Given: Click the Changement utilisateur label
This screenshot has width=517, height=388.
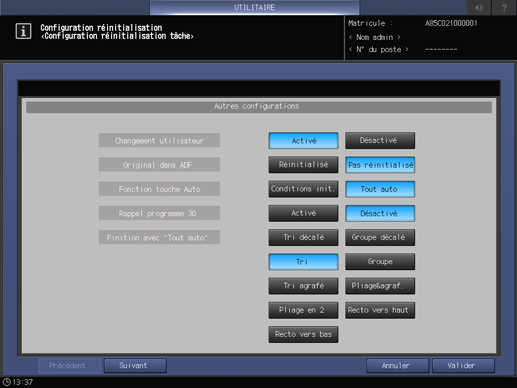Looking at the screenshot, I should point(159,141).
